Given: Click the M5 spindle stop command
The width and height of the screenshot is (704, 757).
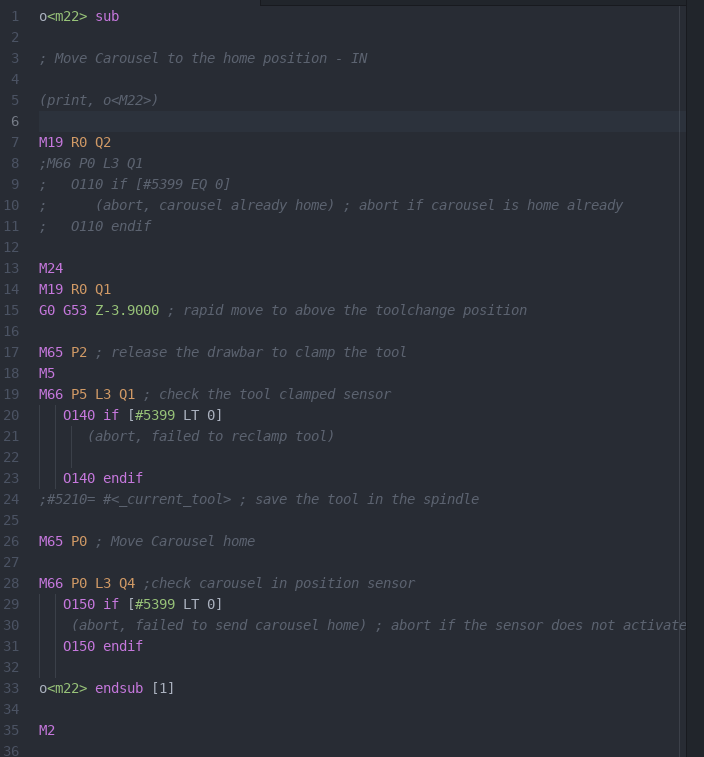Looking at the screenshot, I should pyautogui.click(x=47, y=373).
